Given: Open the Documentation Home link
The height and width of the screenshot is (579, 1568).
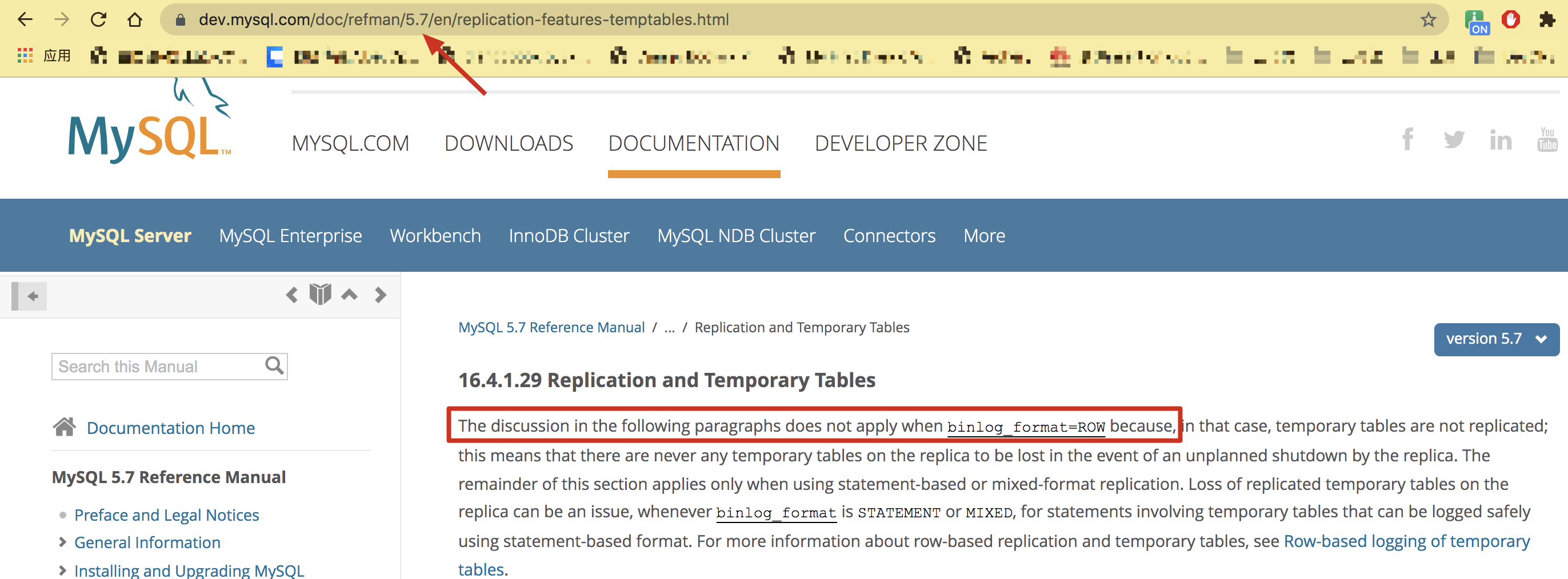Looking at the screenshot, I should (171, 428).
